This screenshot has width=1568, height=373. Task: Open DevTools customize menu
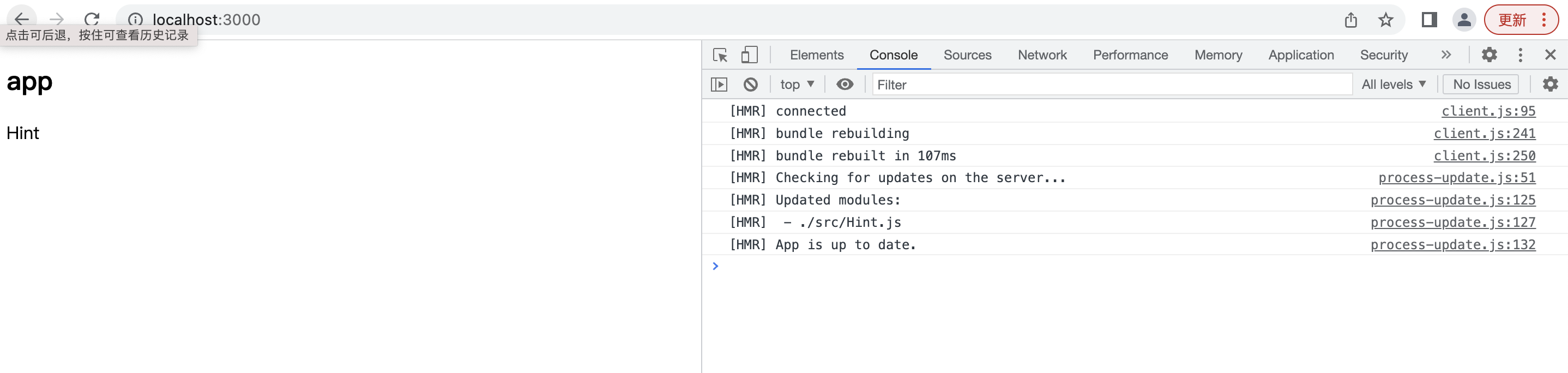click(x=1520, y=55)
